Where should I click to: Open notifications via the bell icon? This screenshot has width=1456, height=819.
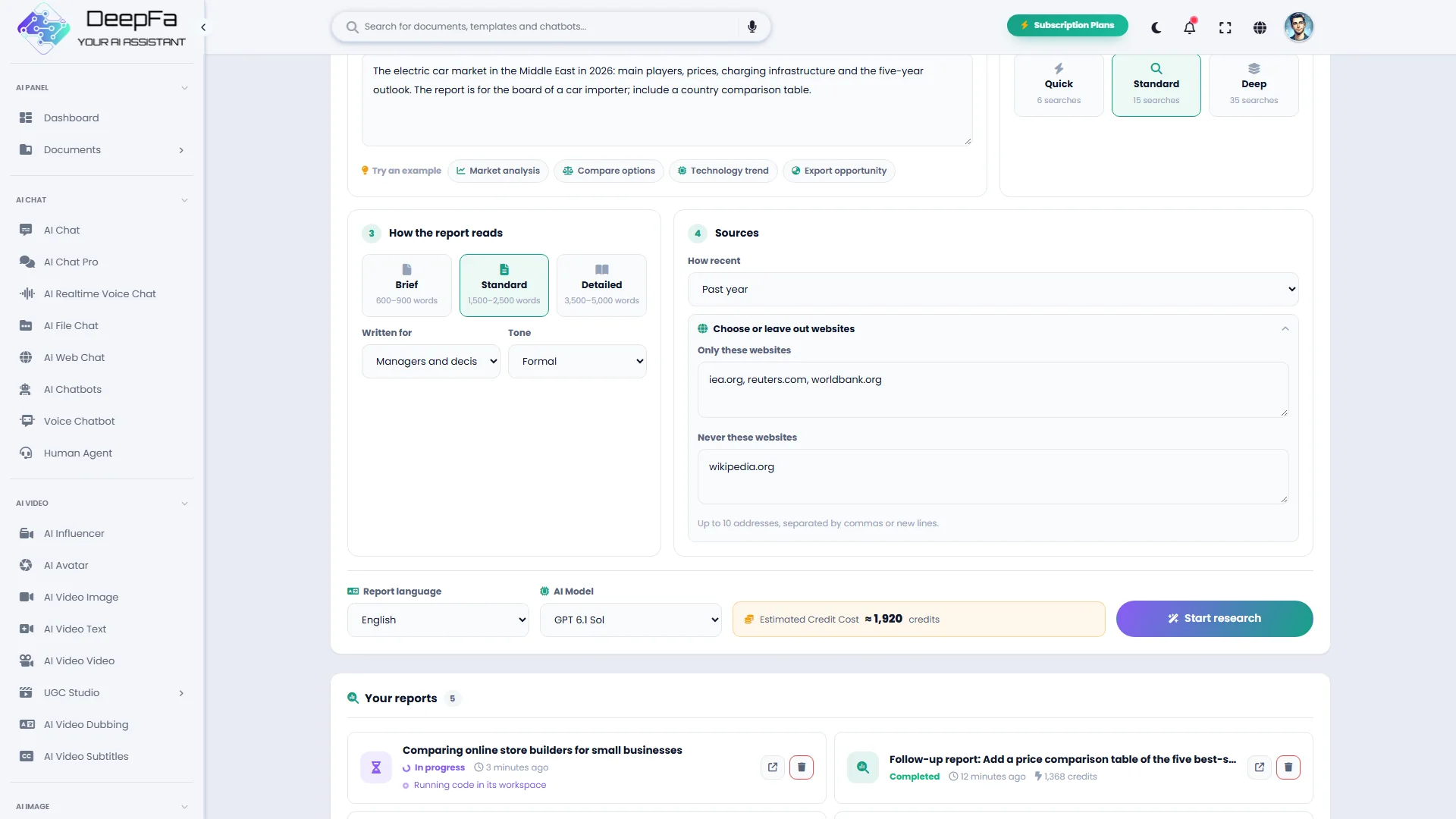(x=1190, y=27)
